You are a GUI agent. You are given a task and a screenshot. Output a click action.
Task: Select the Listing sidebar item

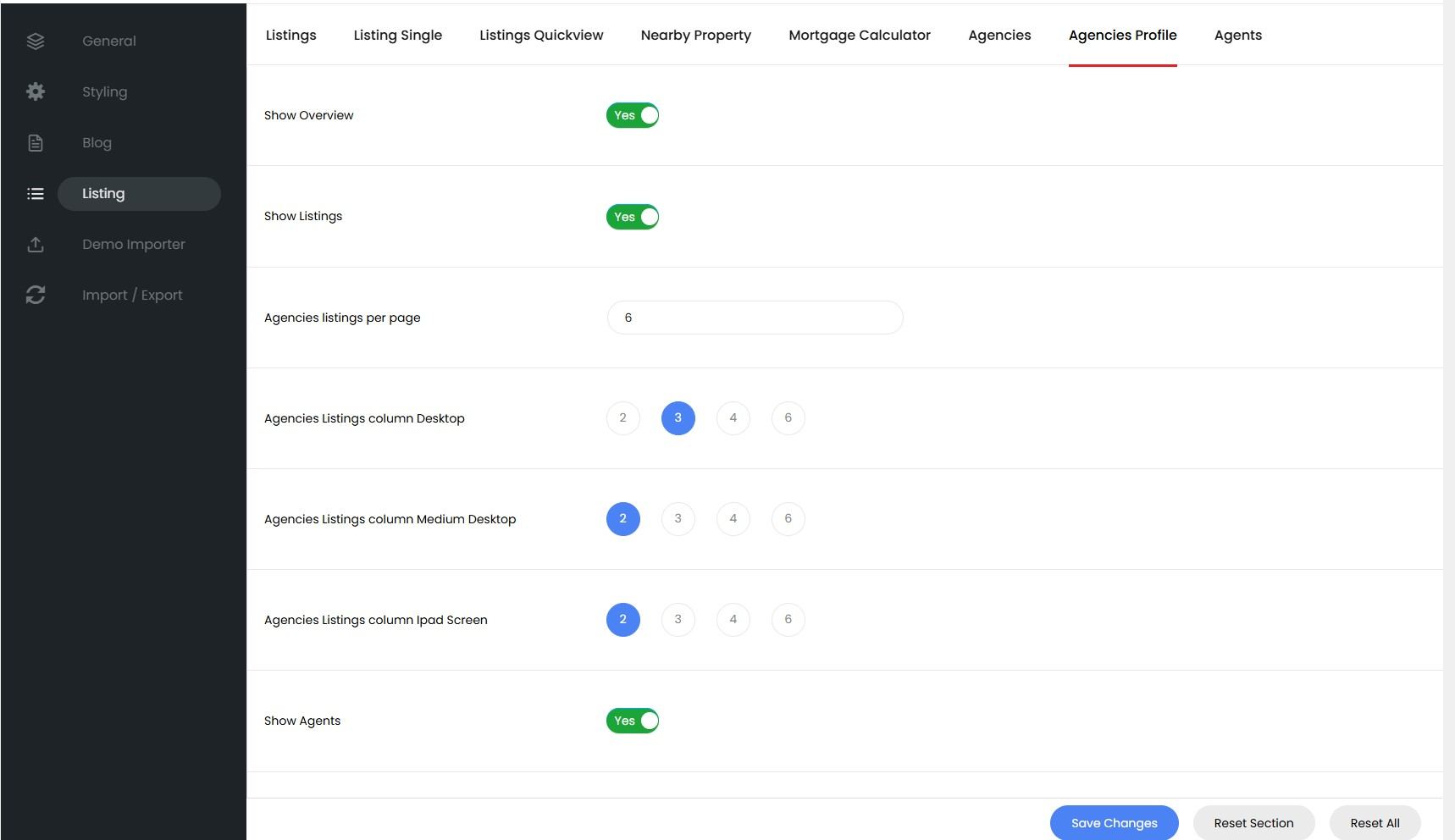tap(139, 194)
